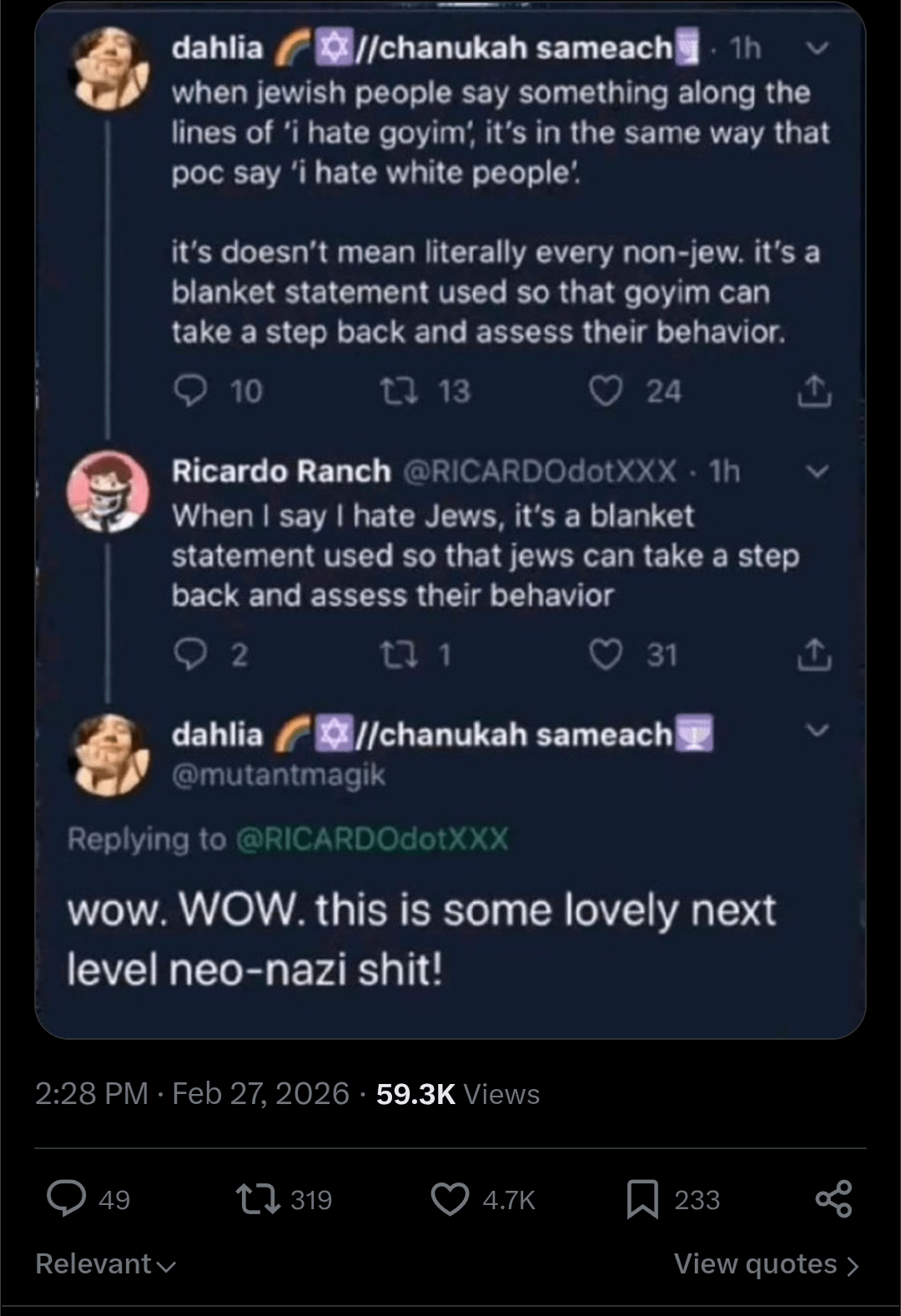Expand chevron menu on Ricardo Ranch tweet
The image size is (901, 1316).
[x=818, y=471]
